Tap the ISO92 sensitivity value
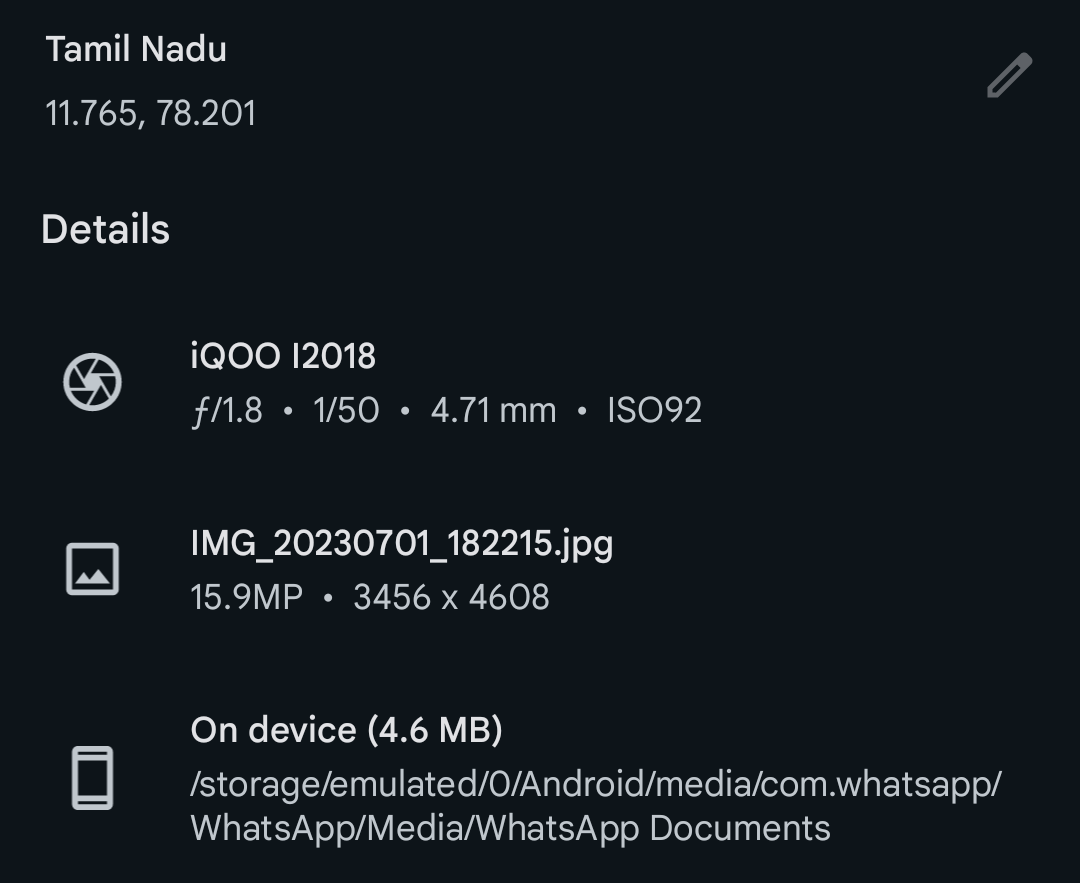 coord(654,411)
